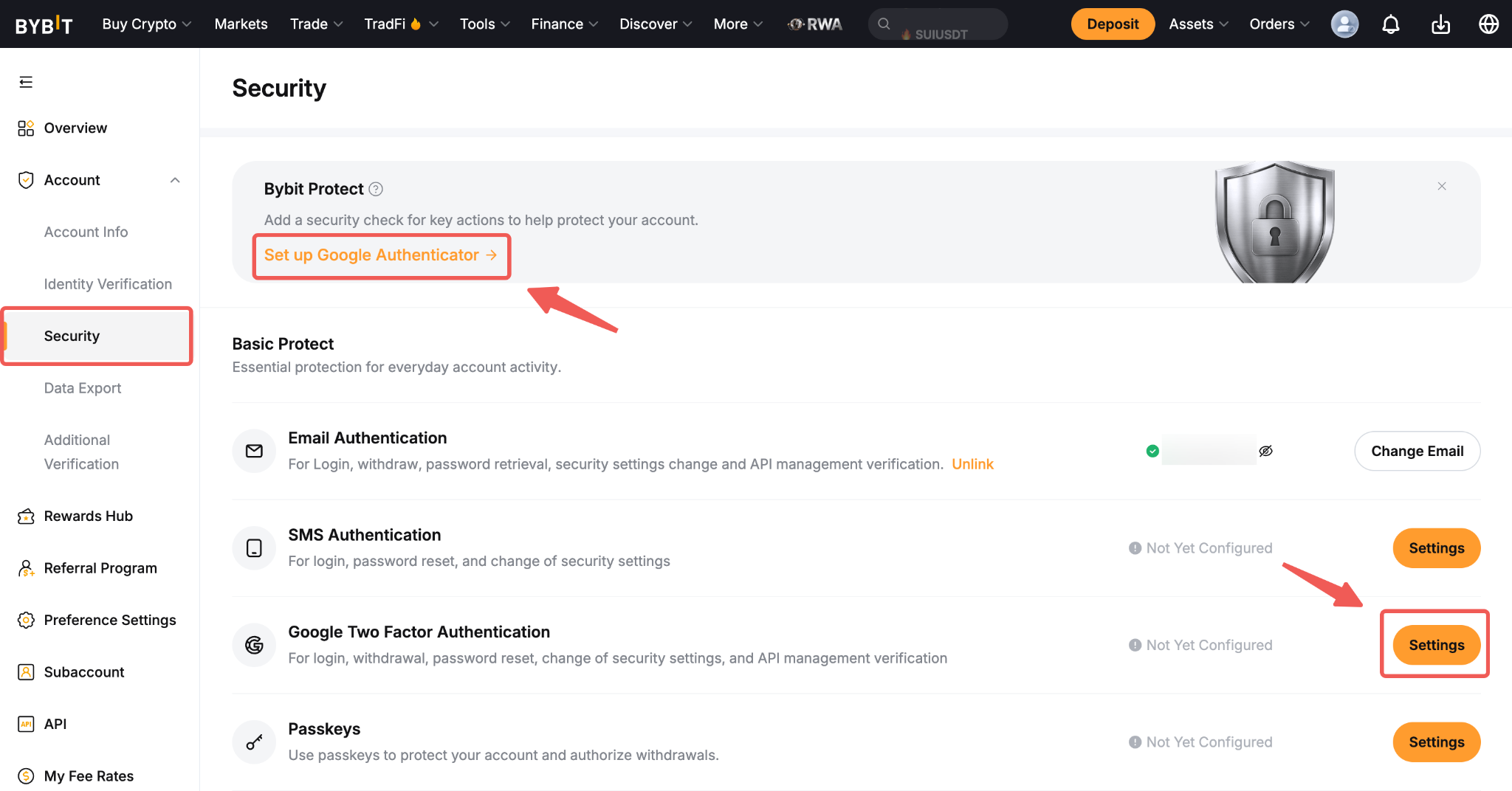Open the RWA icon link
The image size is (1512, 791).
[814, 24]
